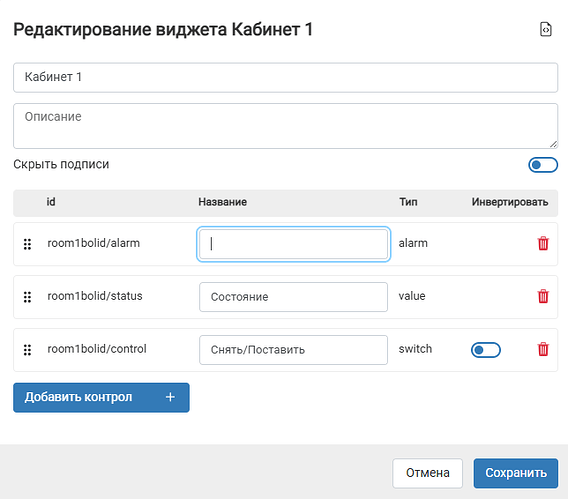Viewport: 568px width, 499px height.
Task: Focus the widget name field 'Кабинет 1'
Action: pyautogui.click(x=285, y=77)
